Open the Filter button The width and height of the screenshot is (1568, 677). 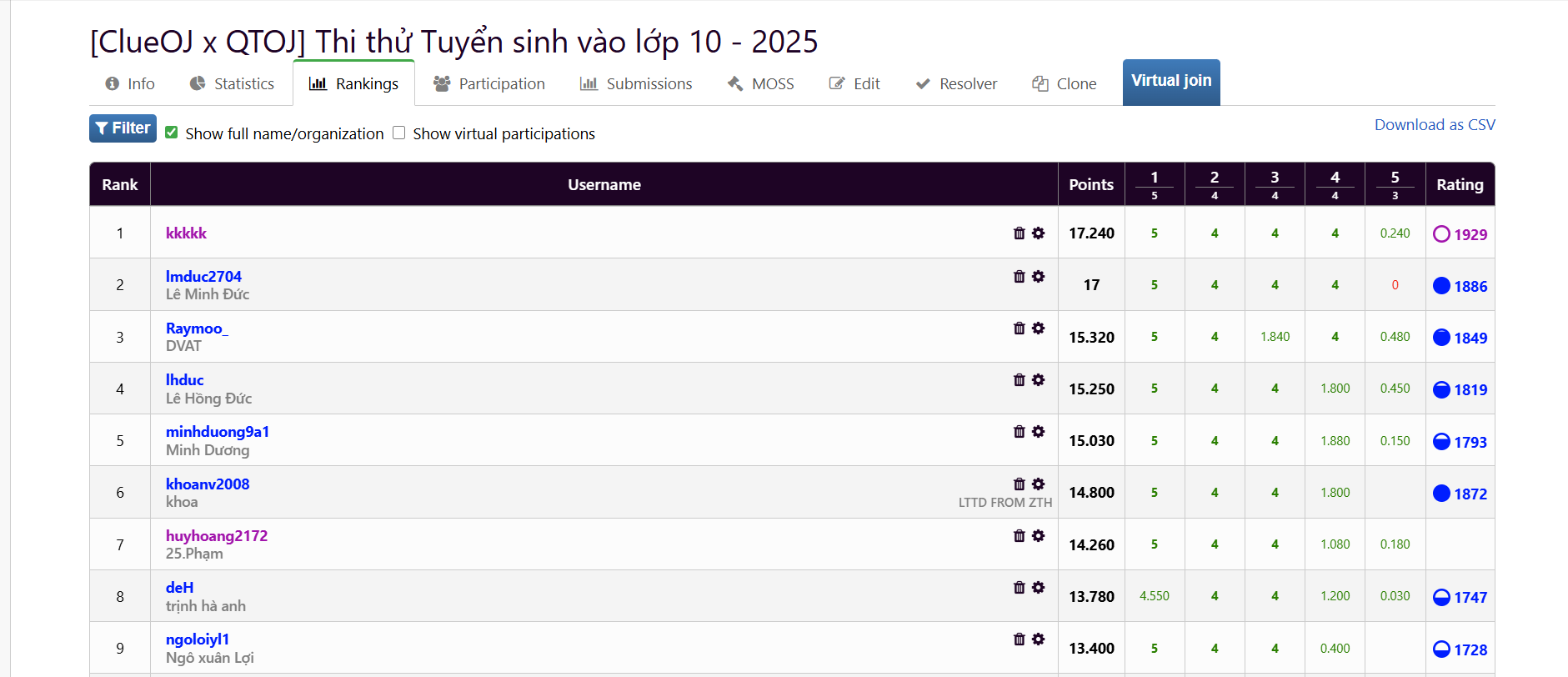(123, 128)
